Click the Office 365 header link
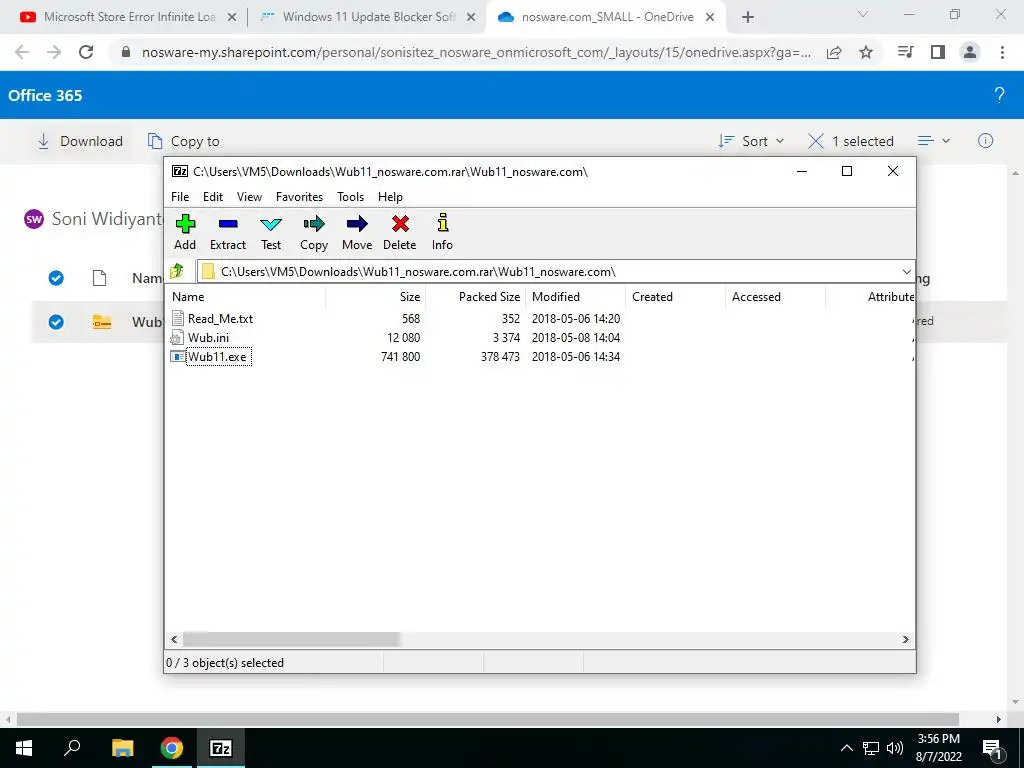Viewport: 1024px width, 768px height. click(x=45, y=95)
